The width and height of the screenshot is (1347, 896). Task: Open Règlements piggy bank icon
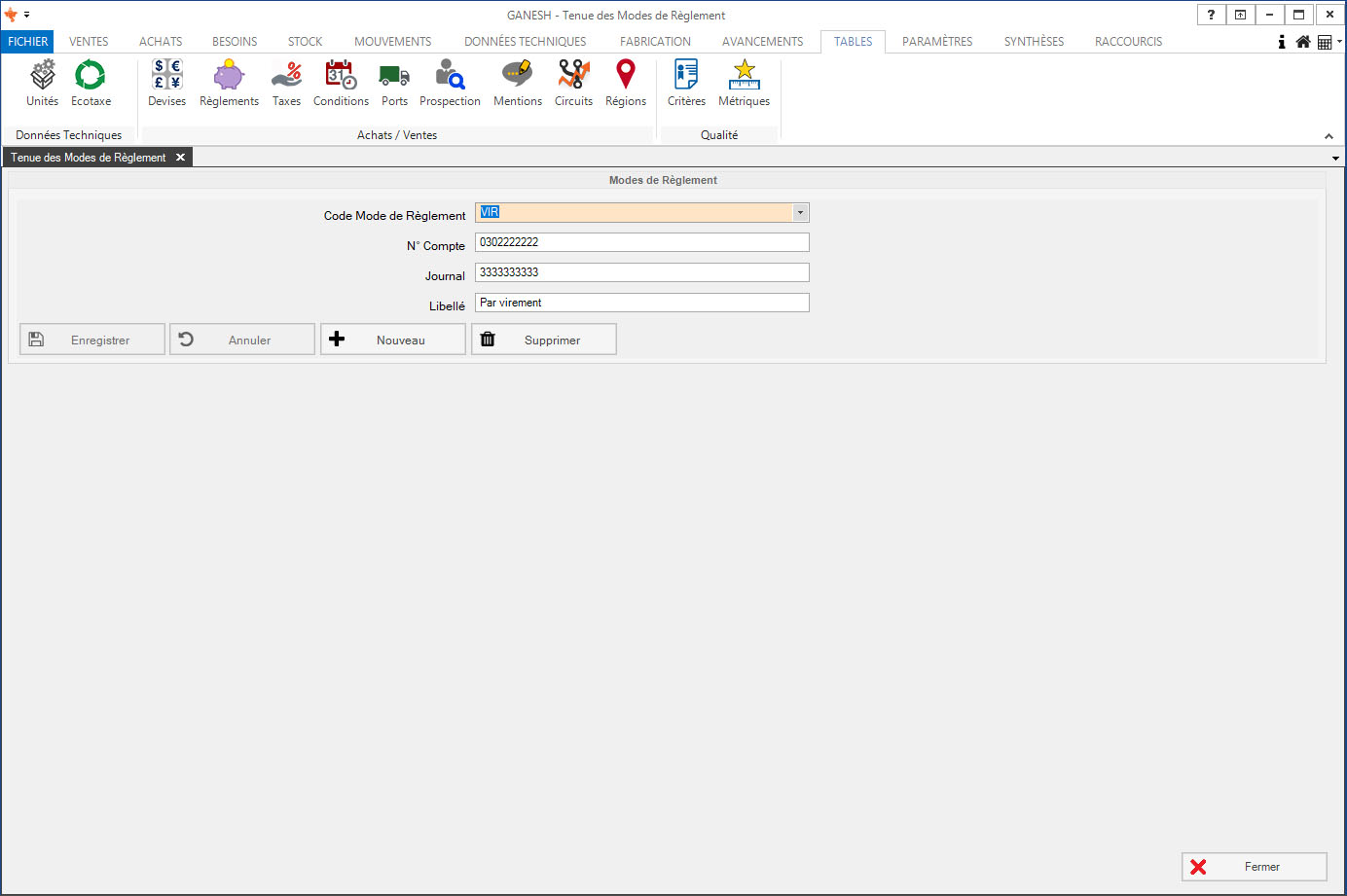pos(229,76)
